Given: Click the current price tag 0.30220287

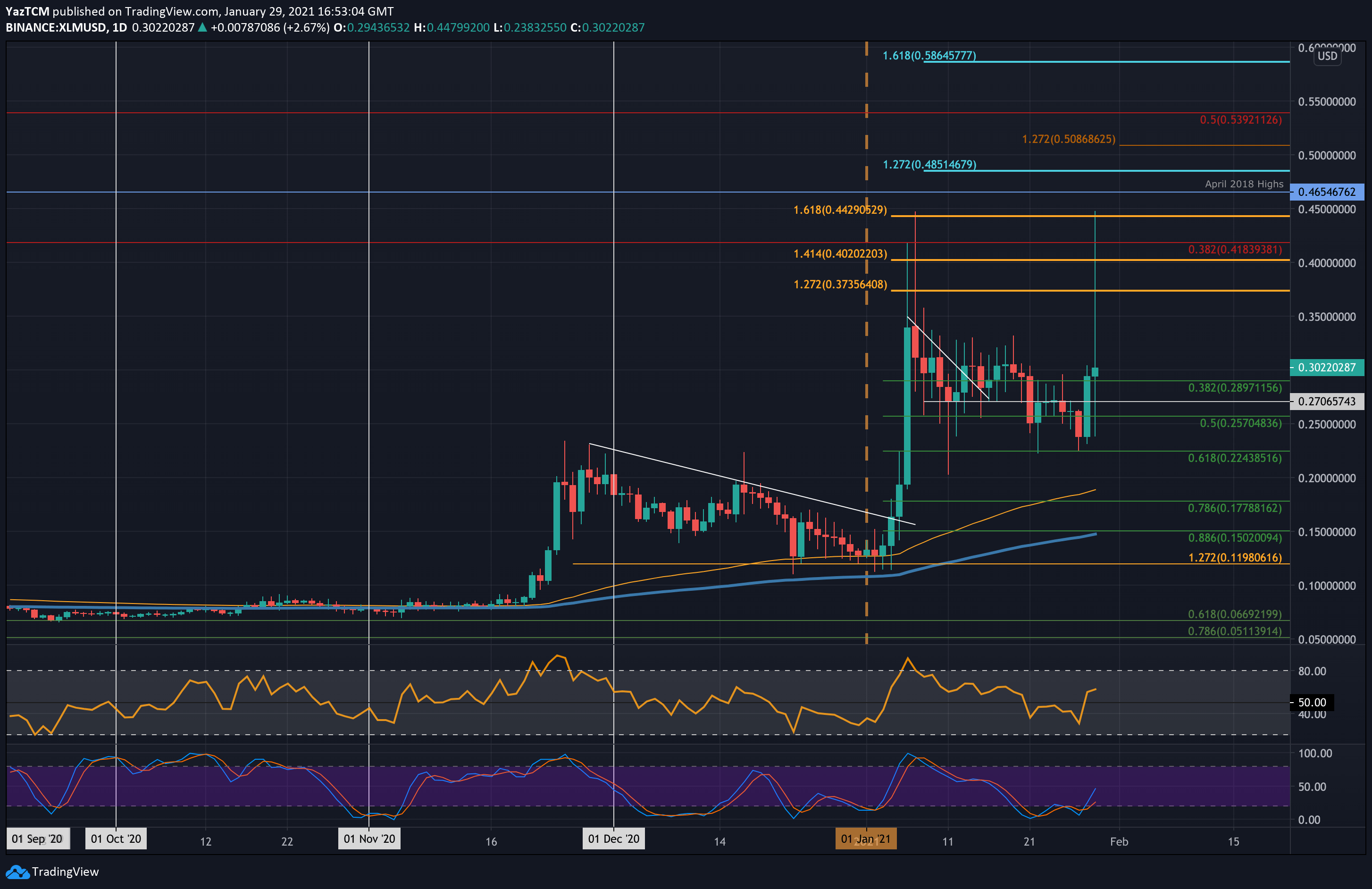Looking at the screenshot, I should click(x=1327, y=367).
